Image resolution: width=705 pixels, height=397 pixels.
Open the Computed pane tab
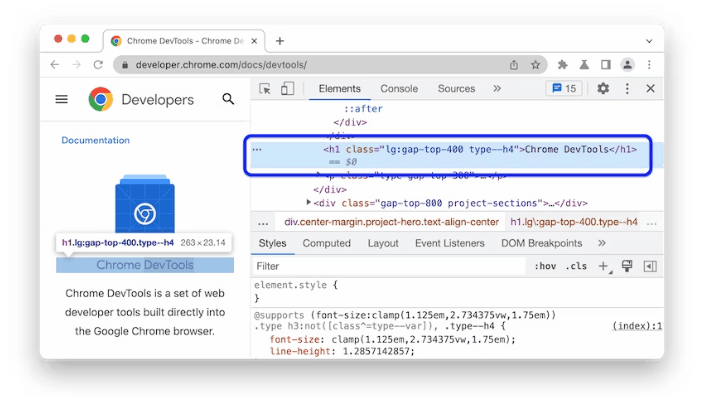(x=326, y=243)
